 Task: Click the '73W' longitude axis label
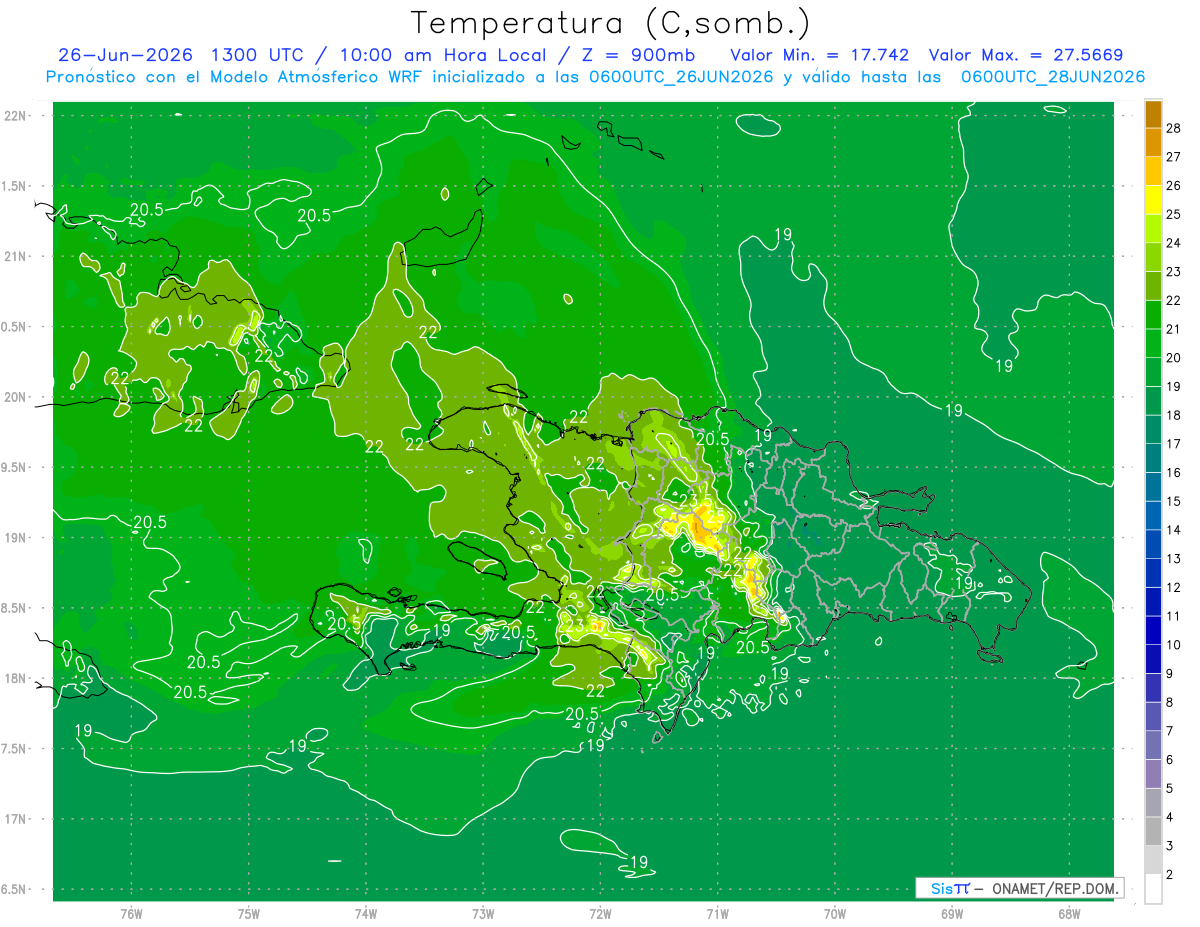tap(483, 913)
